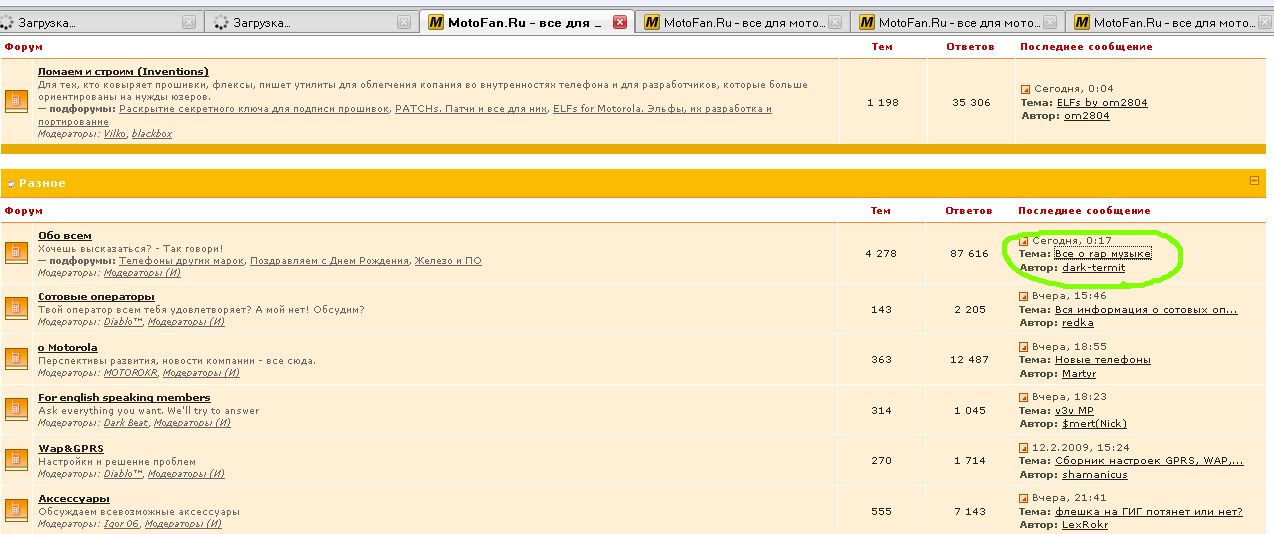Viewport: 1274px width, 534px height.
Task: Click forum icon beside For english speaking members
Action: click(x=16, y=410)
